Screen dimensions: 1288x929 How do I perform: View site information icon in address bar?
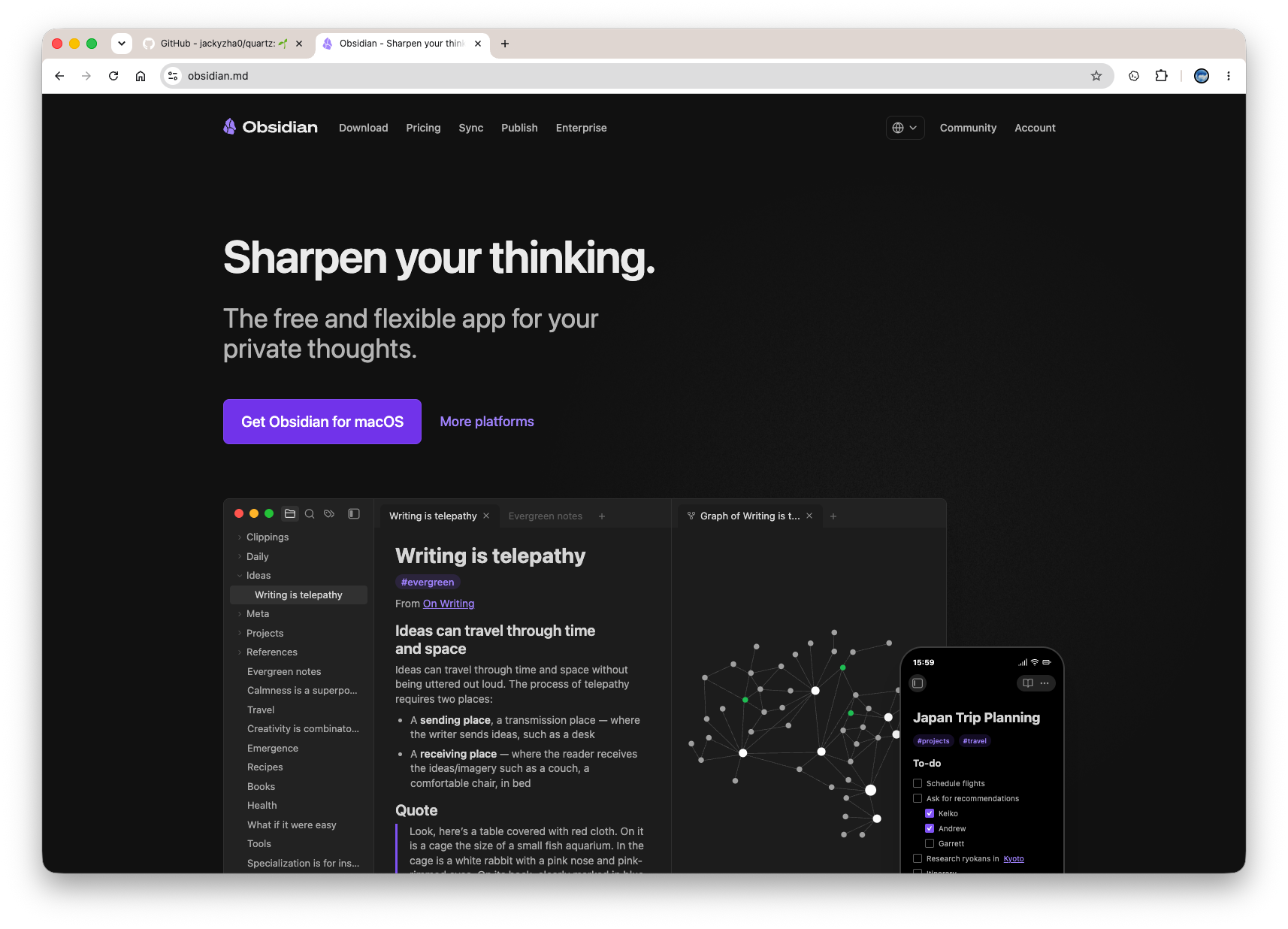[173, 76]
